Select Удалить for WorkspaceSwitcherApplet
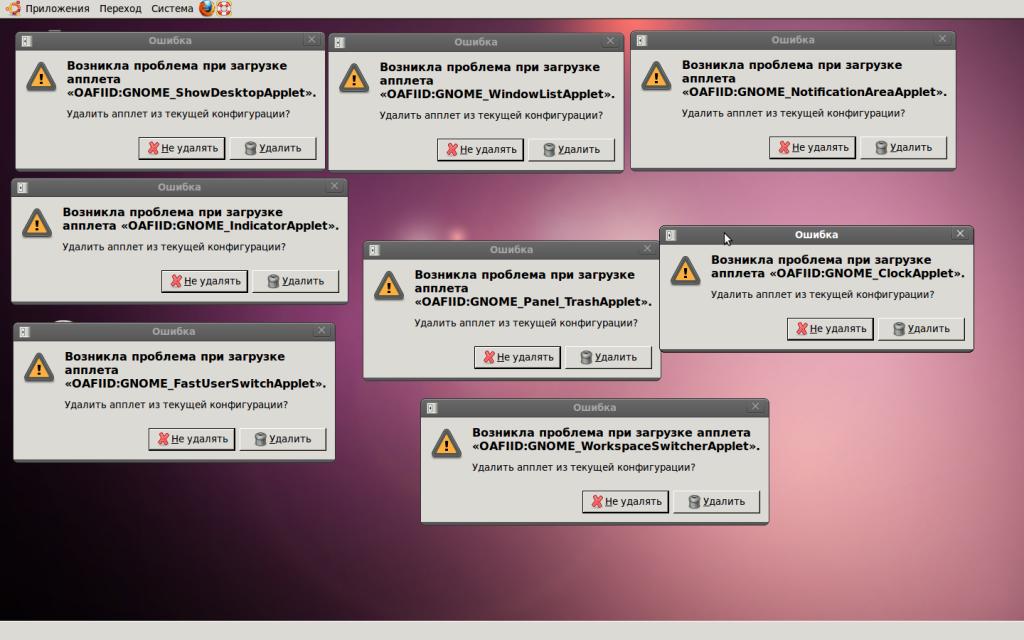Image resolution: width=1024 pixels, height=640 pixels. coord(716,502)
